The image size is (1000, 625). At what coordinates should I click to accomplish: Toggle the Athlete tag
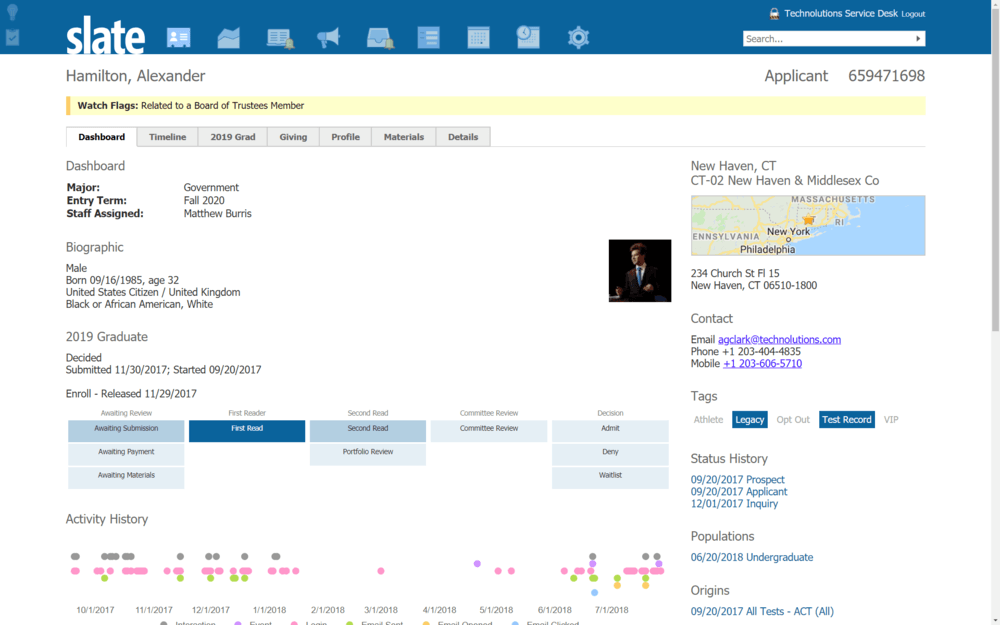pos(708,420)
